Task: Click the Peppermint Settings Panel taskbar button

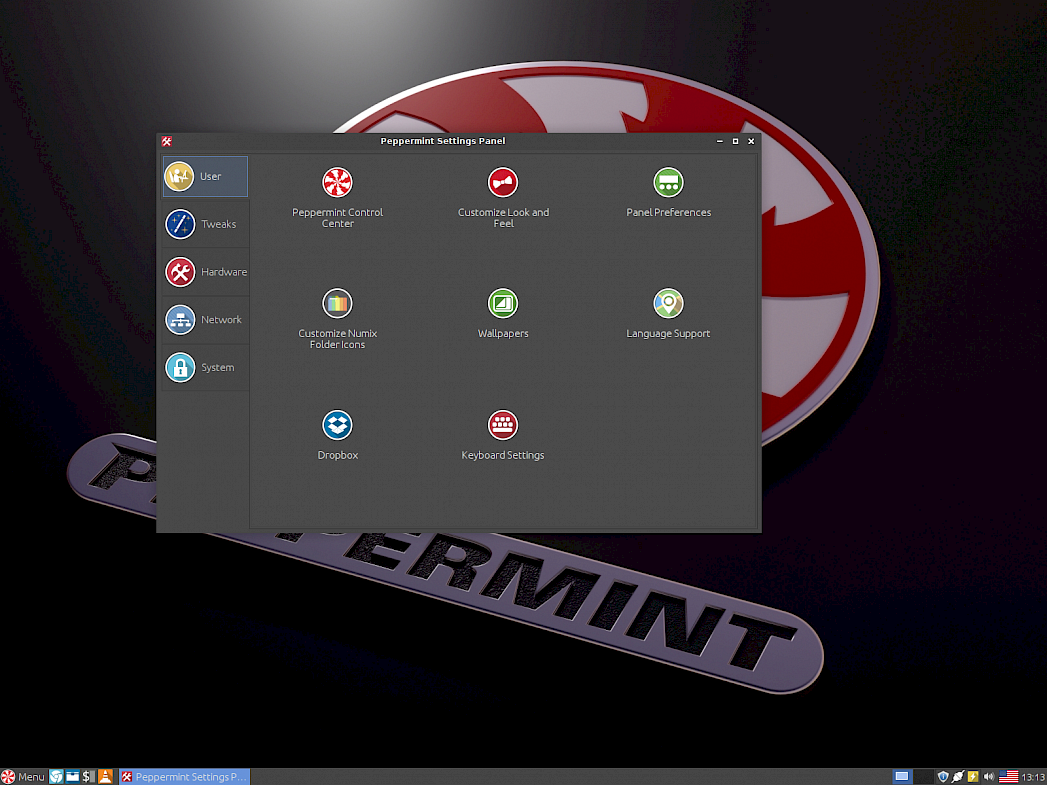Action: point(184,776)
